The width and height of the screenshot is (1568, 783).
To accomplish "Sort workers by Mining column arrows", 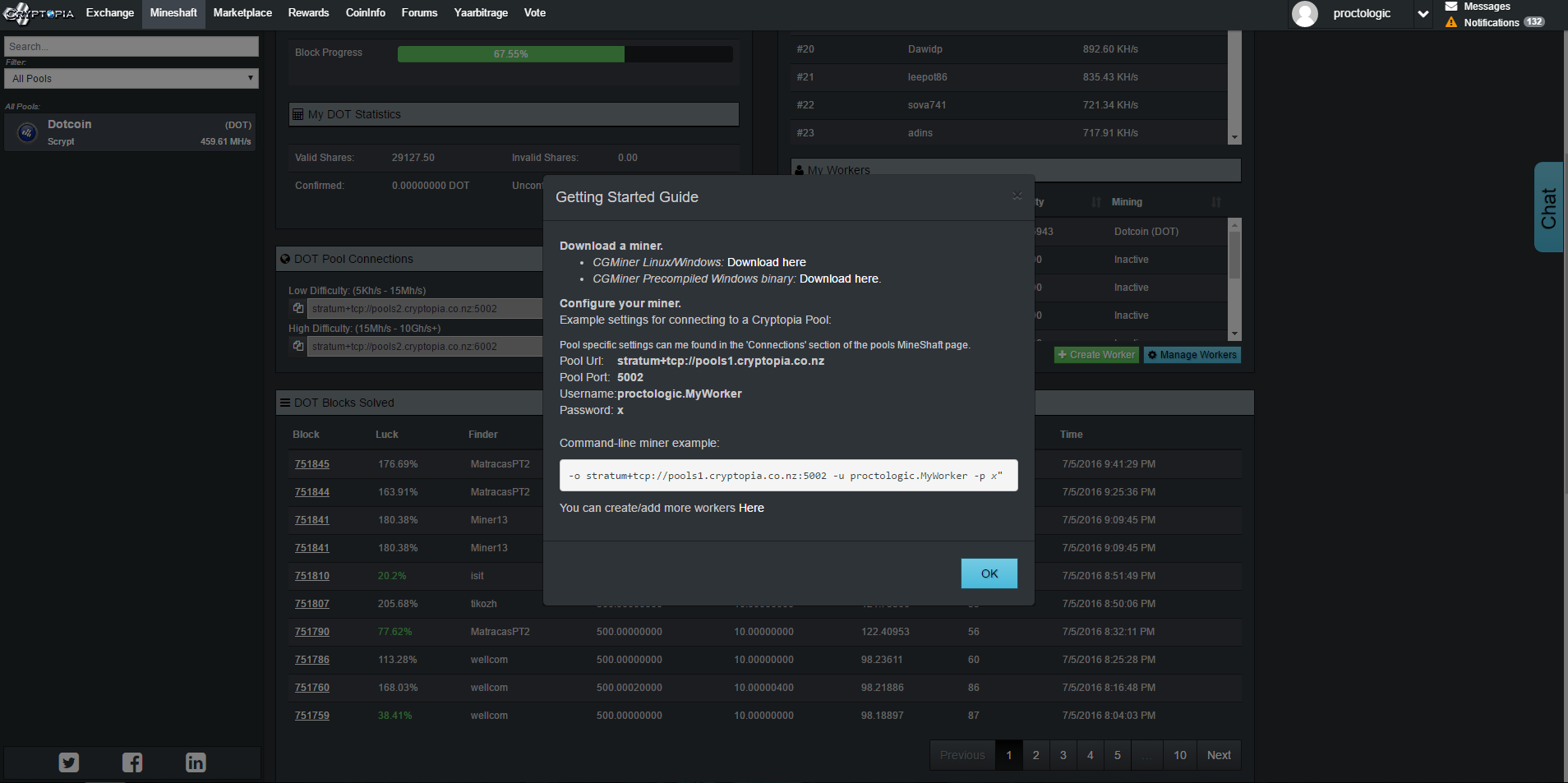I will pos(1216,202).
